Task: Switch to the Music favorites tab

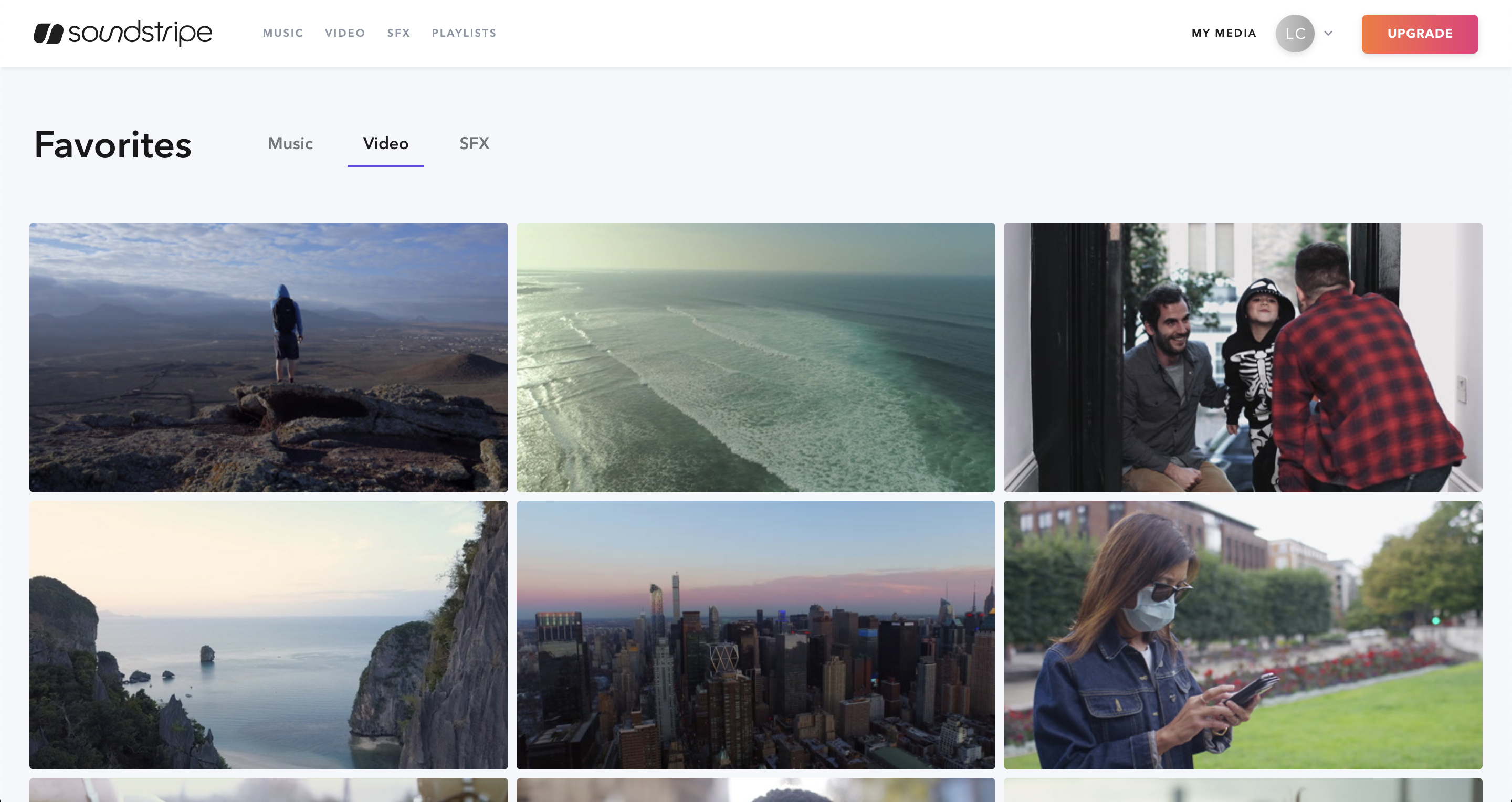Action: (x=290, y=144)
